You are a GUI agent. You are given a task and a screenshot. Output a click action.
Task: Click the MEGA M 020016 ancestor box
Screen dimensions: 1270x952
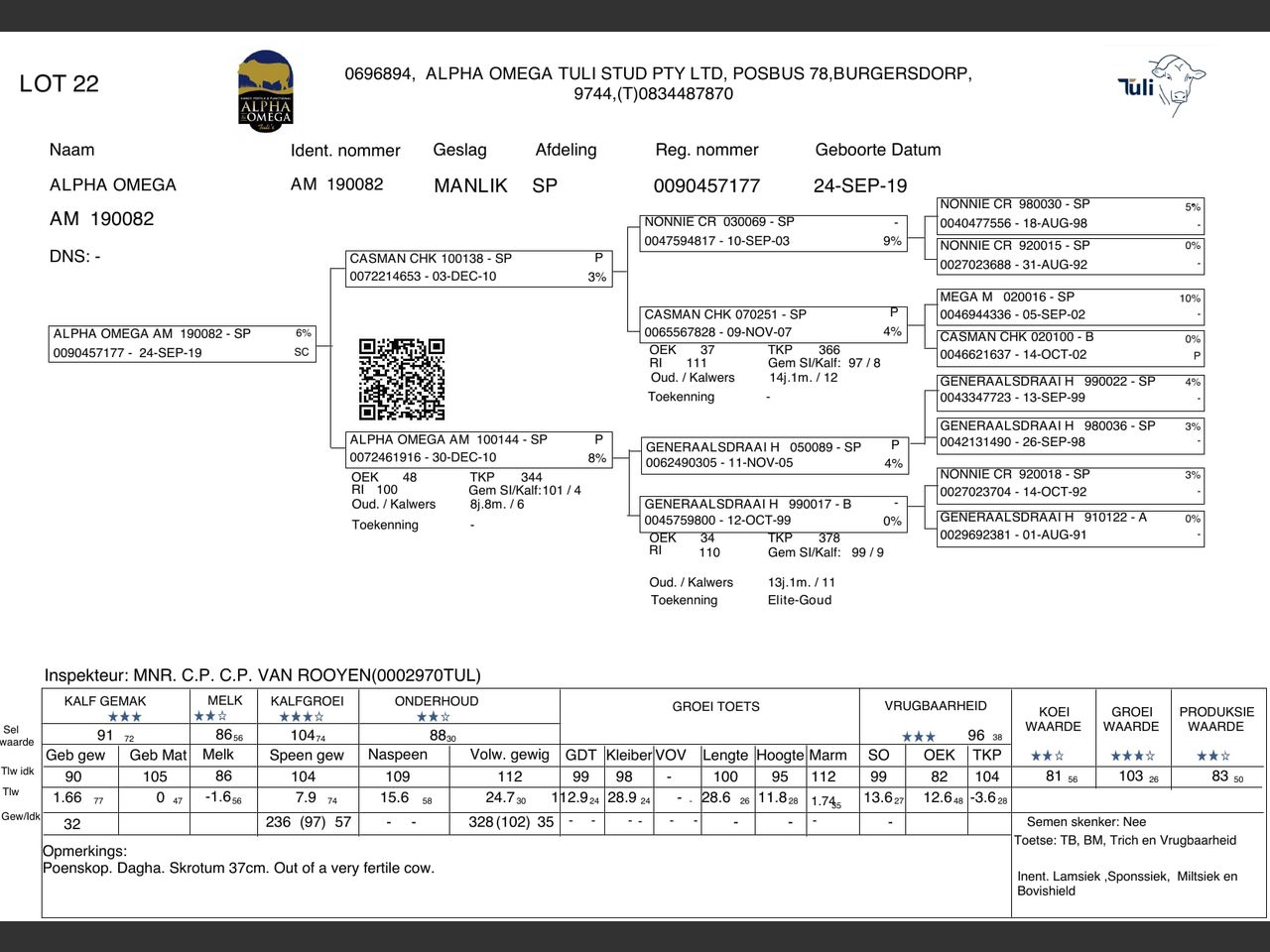1070,306
